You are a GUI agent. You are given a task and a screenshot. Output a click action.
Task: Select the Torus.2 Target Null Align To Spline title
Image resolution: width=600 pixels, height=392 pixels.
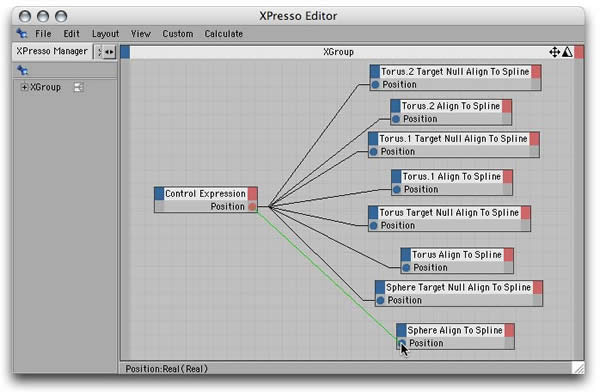(455, 71)
